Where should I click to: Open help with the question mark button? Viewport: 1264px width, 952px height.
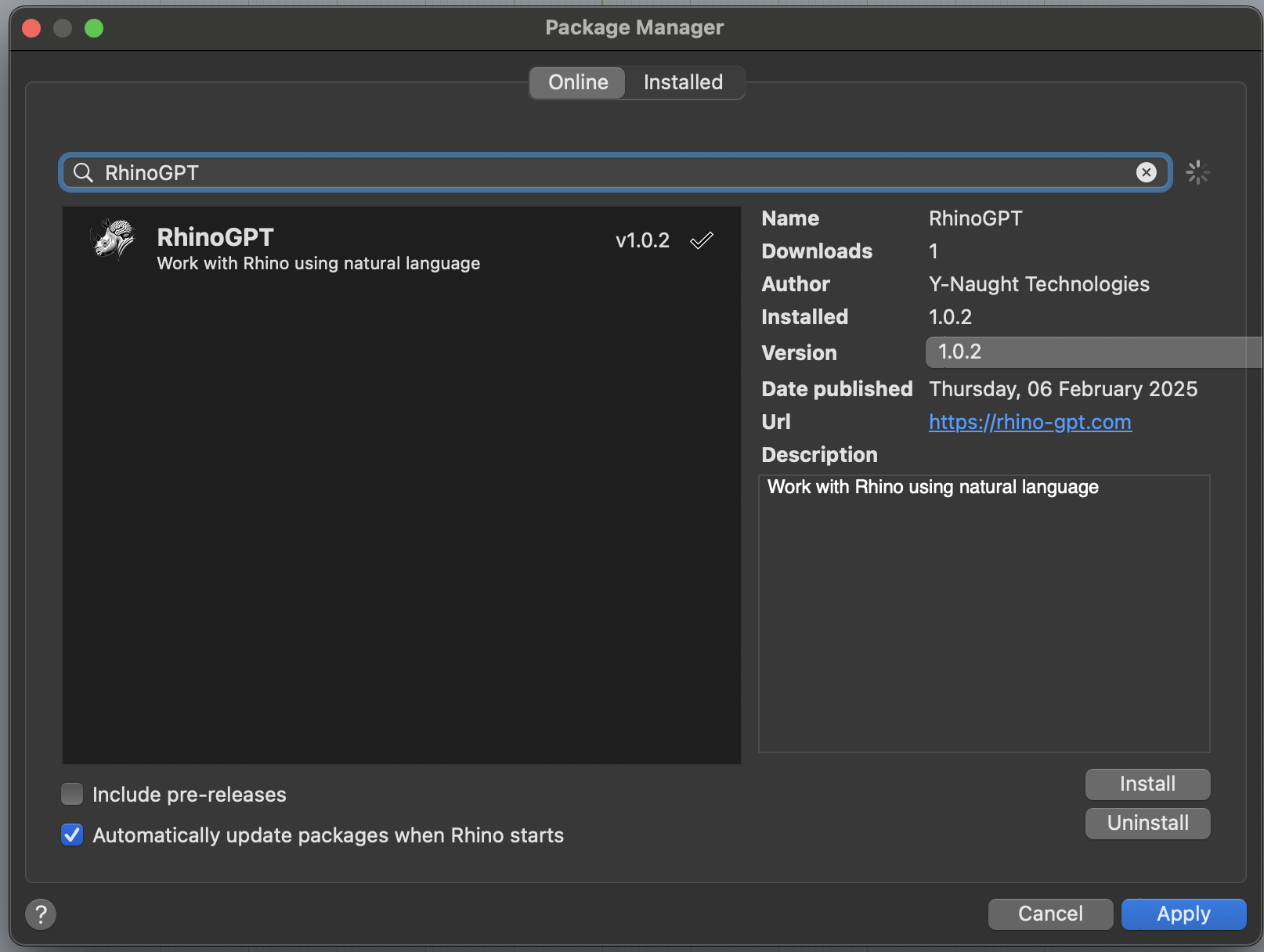[41, 914]
